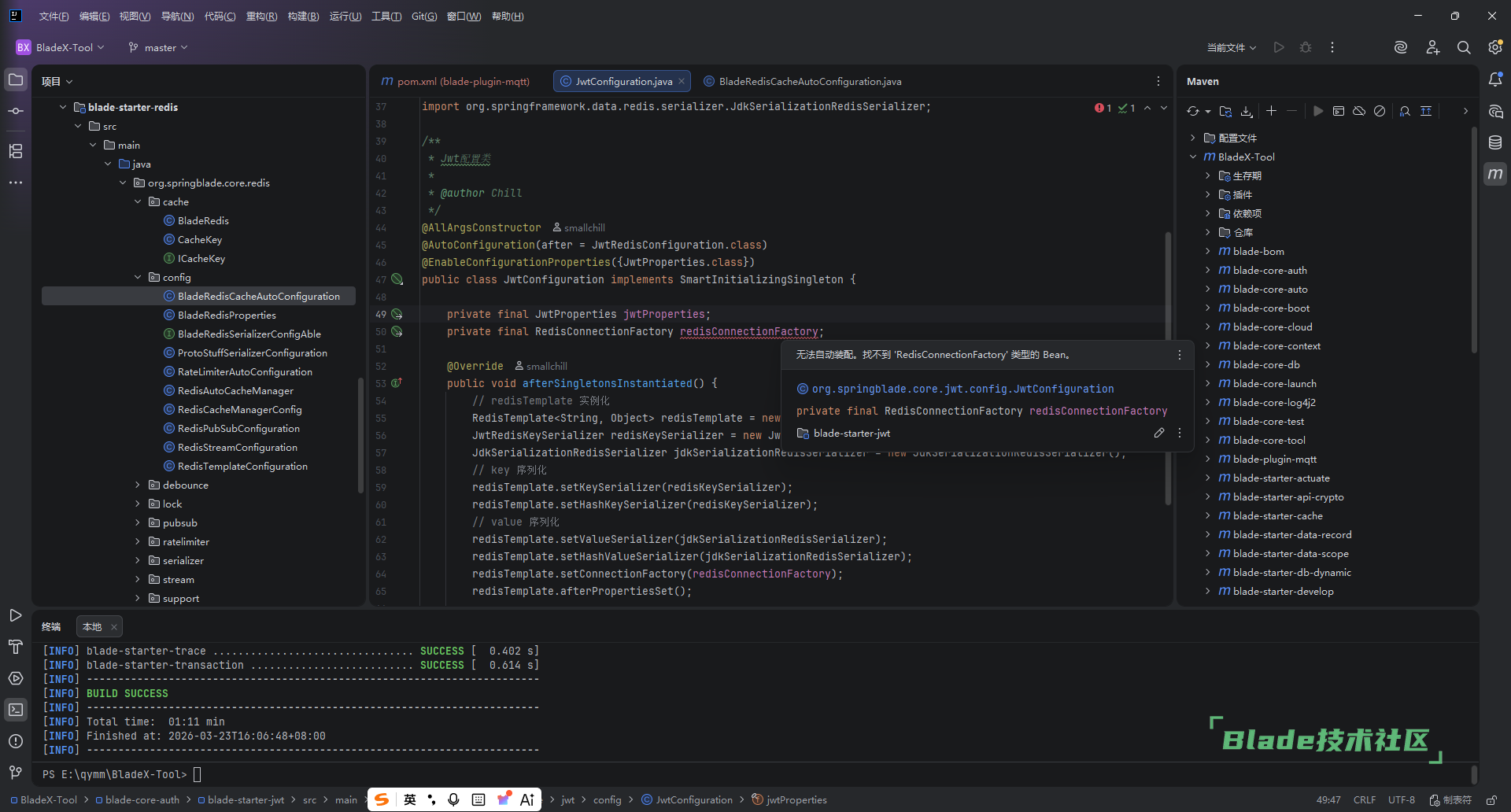Switch to BladeRedisCacheAutoConfiguration.java tab

809,82
